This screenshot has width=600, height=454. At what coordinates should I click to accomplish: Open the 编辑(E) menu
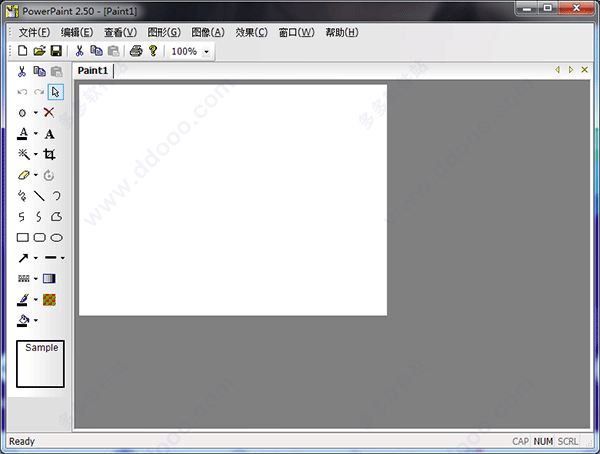(77, 32)
